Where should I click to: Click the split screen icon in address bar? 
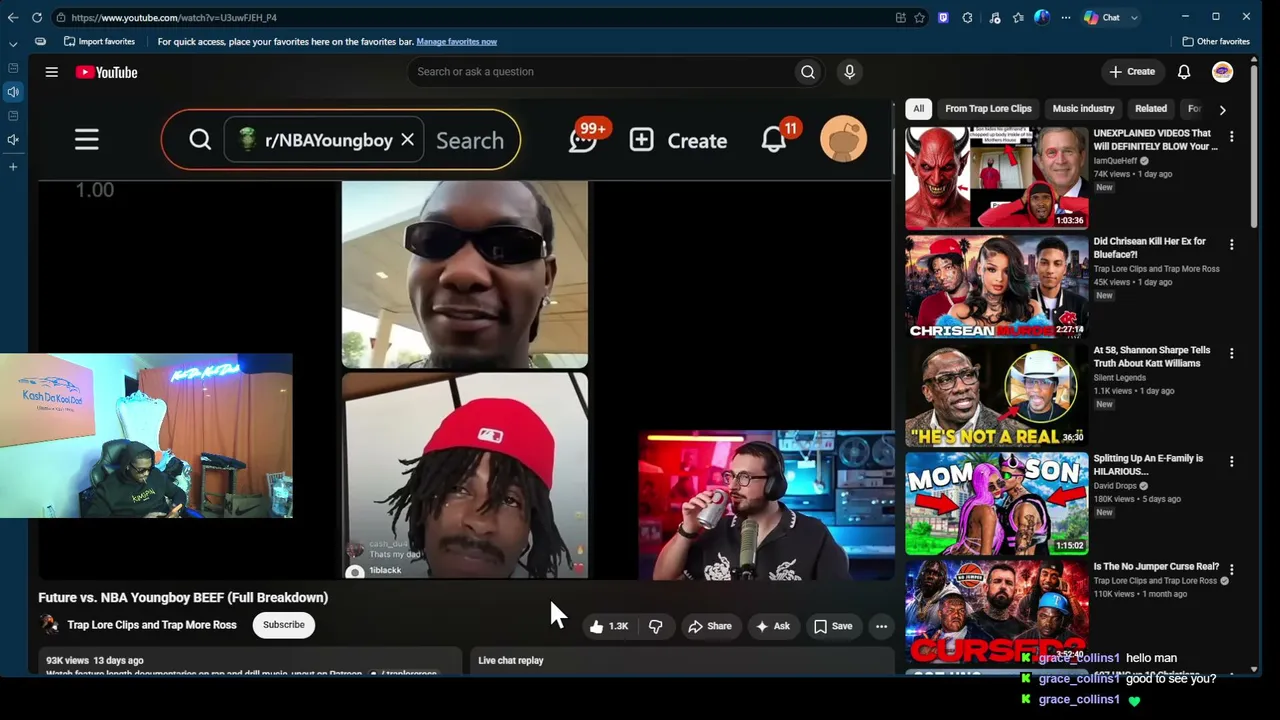tap(901, 17)
